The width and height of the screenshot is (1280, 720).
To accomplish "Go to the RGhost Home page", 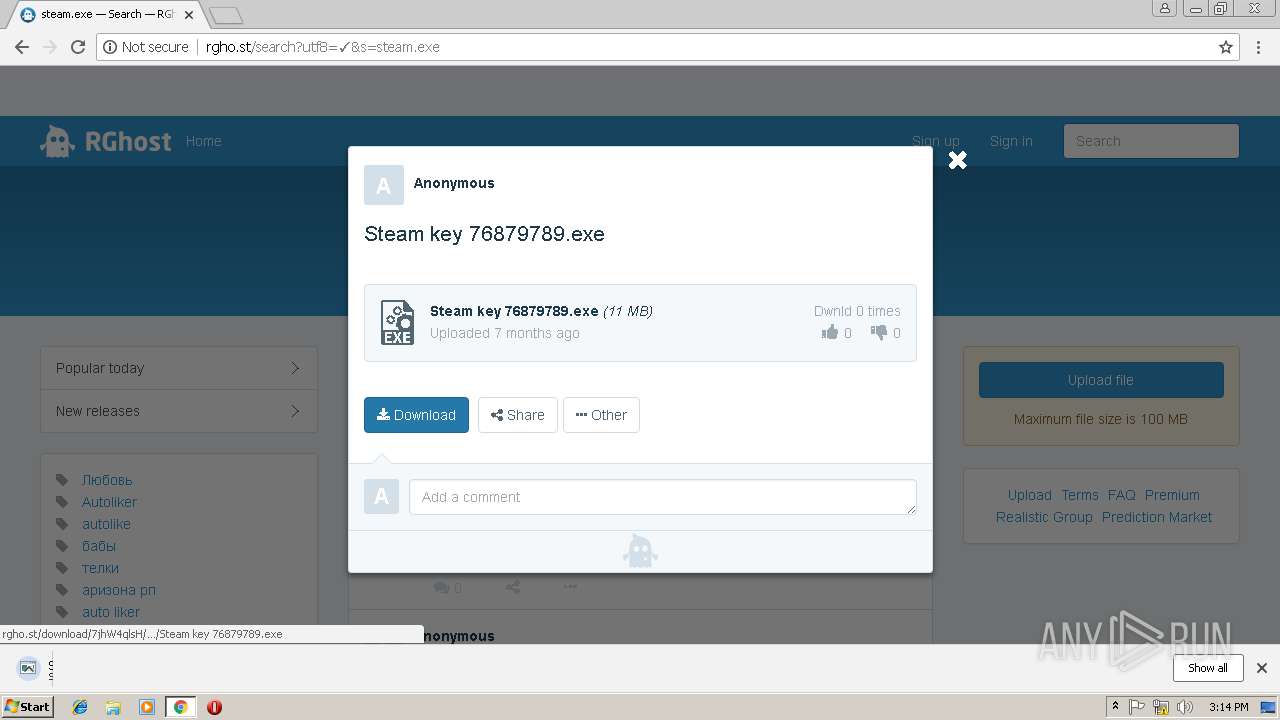I will (x=203, y=141).
